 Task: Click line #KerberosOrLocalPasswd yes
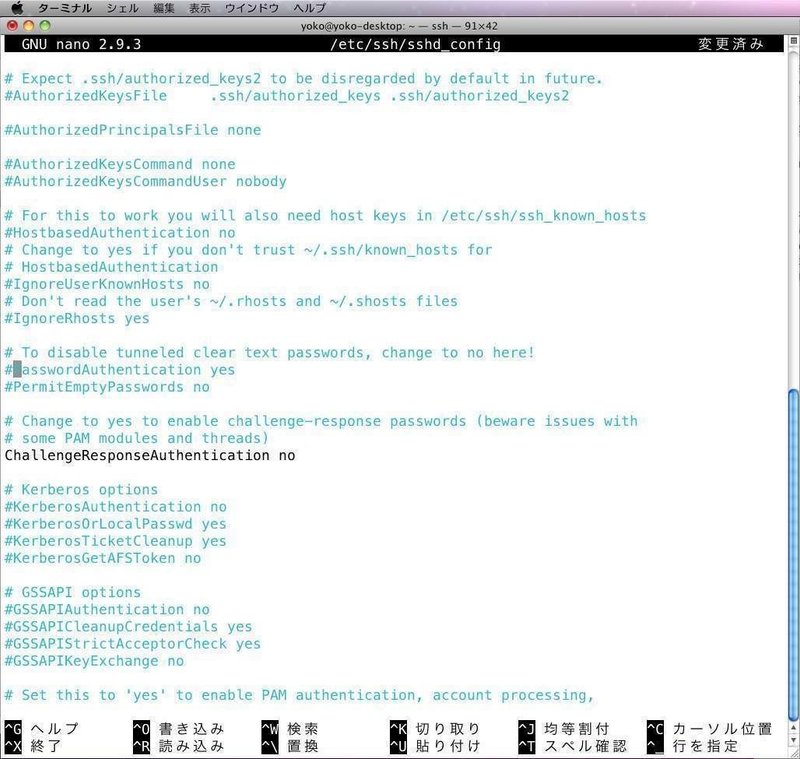(x=115, y=524)
